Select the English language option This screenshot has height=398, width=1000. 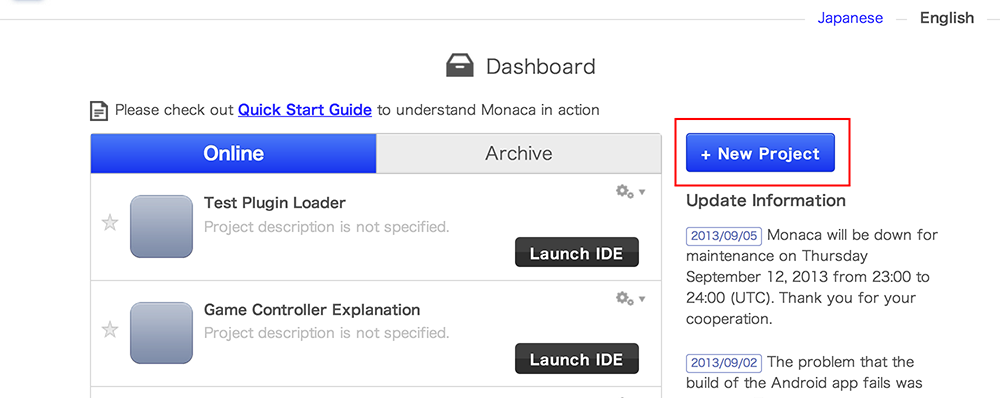947,18
